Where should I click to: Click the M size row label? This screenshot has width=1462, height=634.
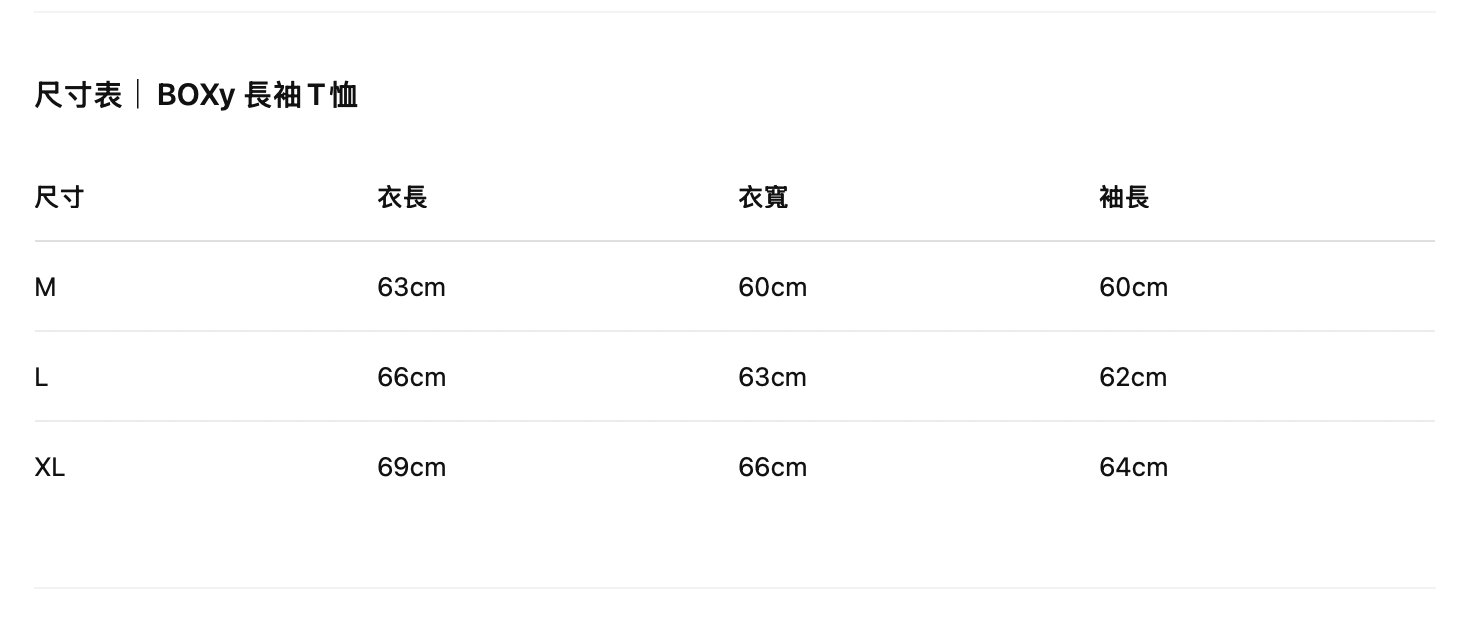tap(45, 287)
